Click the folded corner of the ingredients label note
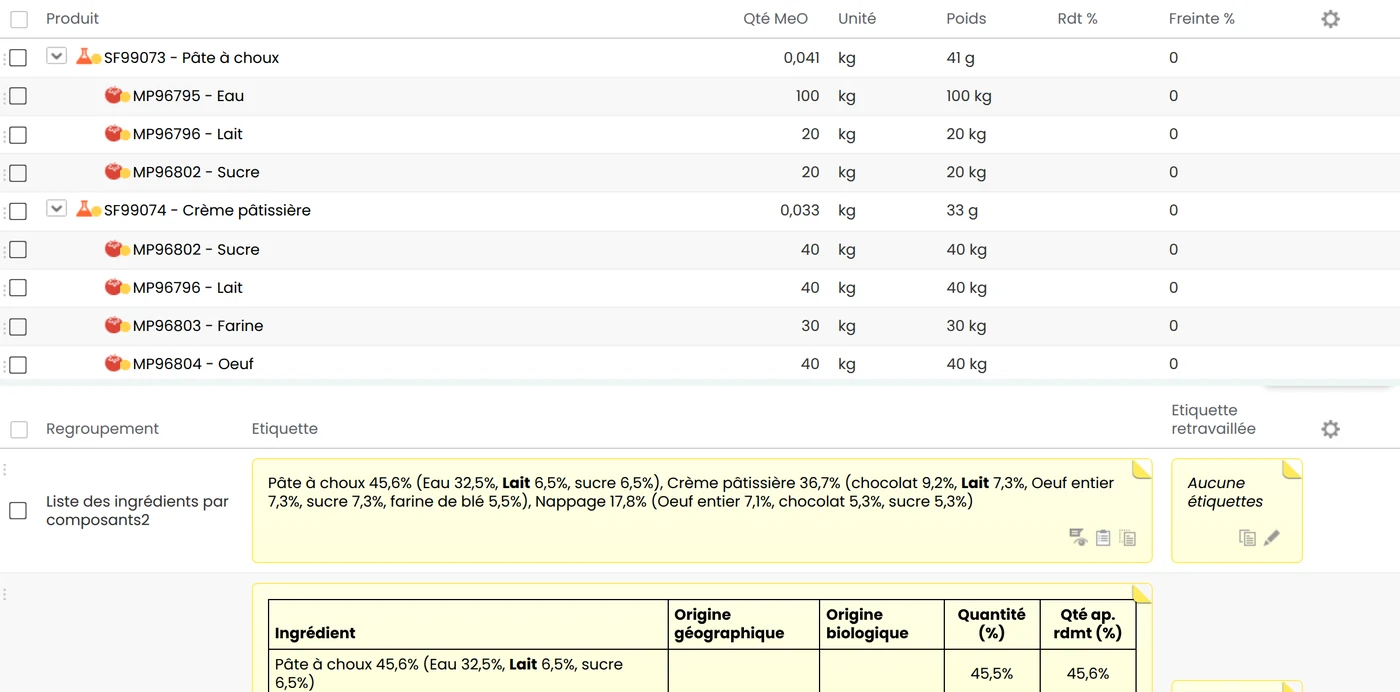This screenshot has width=1400, height=692. coord(1142,469)
